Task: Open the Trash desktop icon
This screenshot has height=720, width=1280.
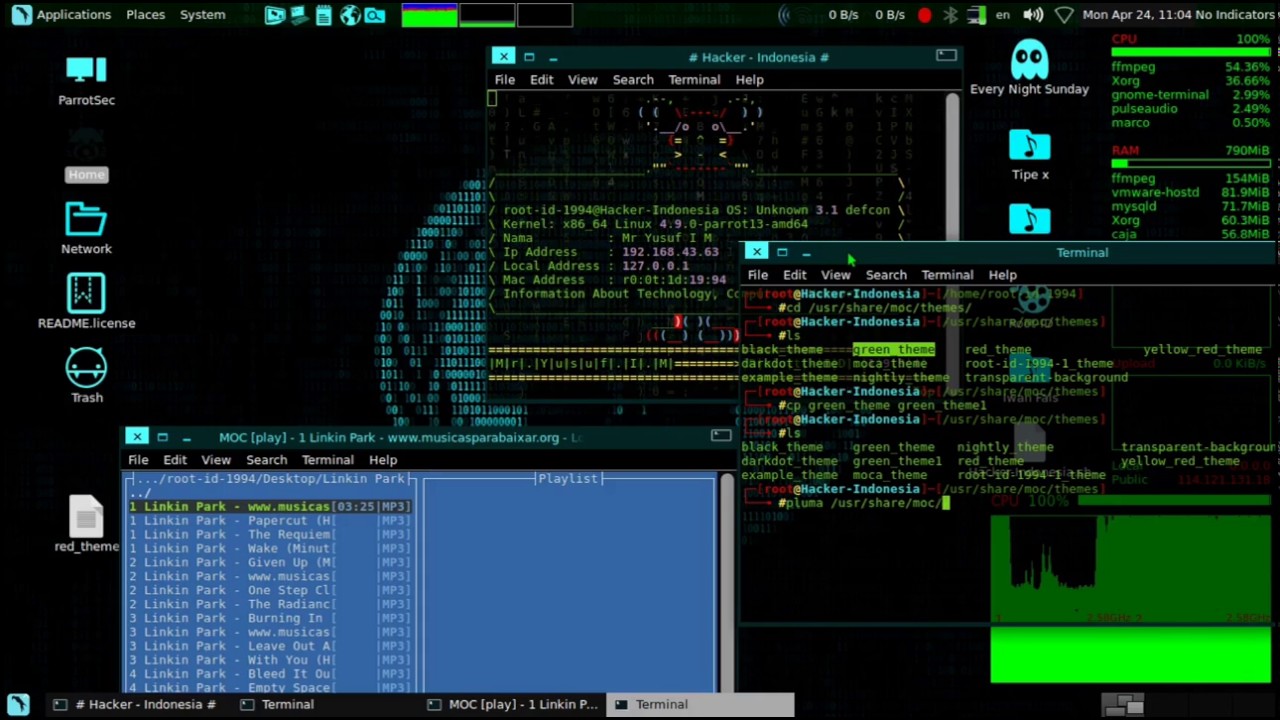Action: pyautogui.click(x=86, y=375)
